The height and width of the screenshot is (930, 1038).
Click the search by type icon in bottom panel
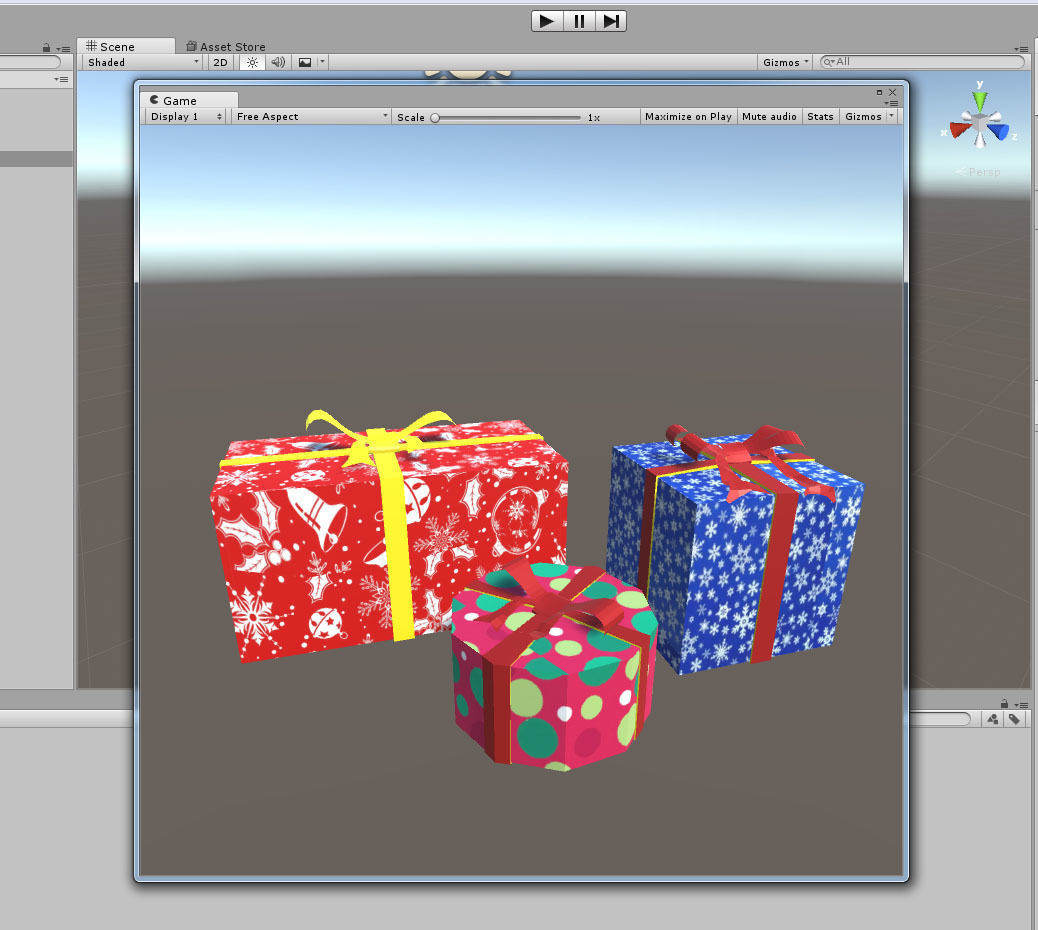(x=992, y=720)
